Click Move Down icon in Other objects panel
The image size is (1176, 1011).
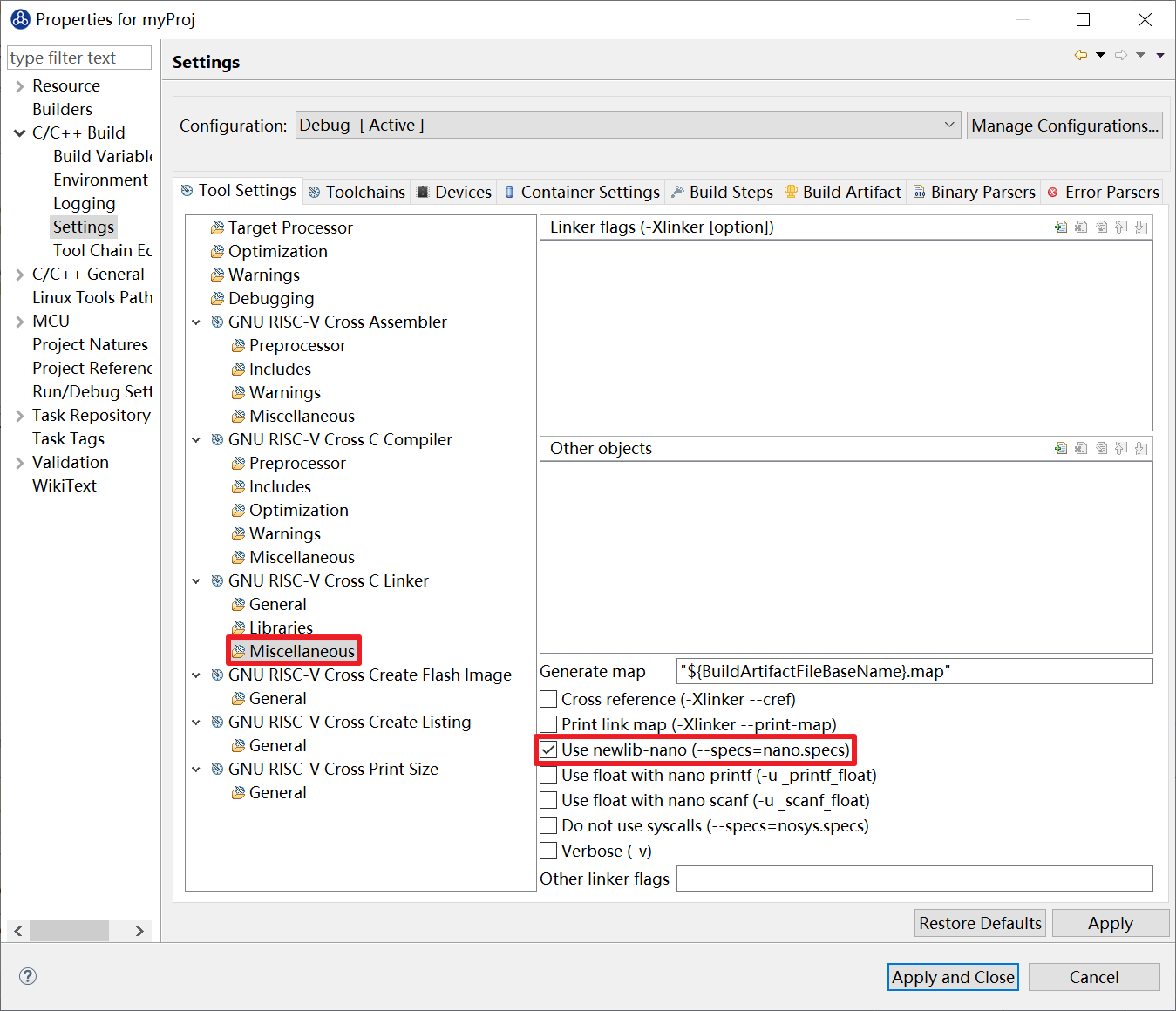[1142, 449]
